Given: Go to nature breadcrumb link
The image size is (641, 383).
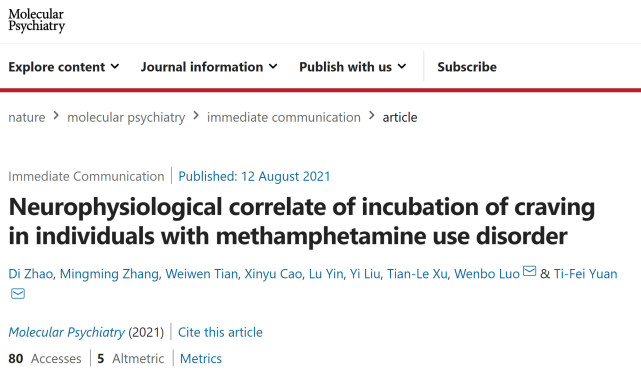Looking at the screenshot, I should (x=27, y=117).
